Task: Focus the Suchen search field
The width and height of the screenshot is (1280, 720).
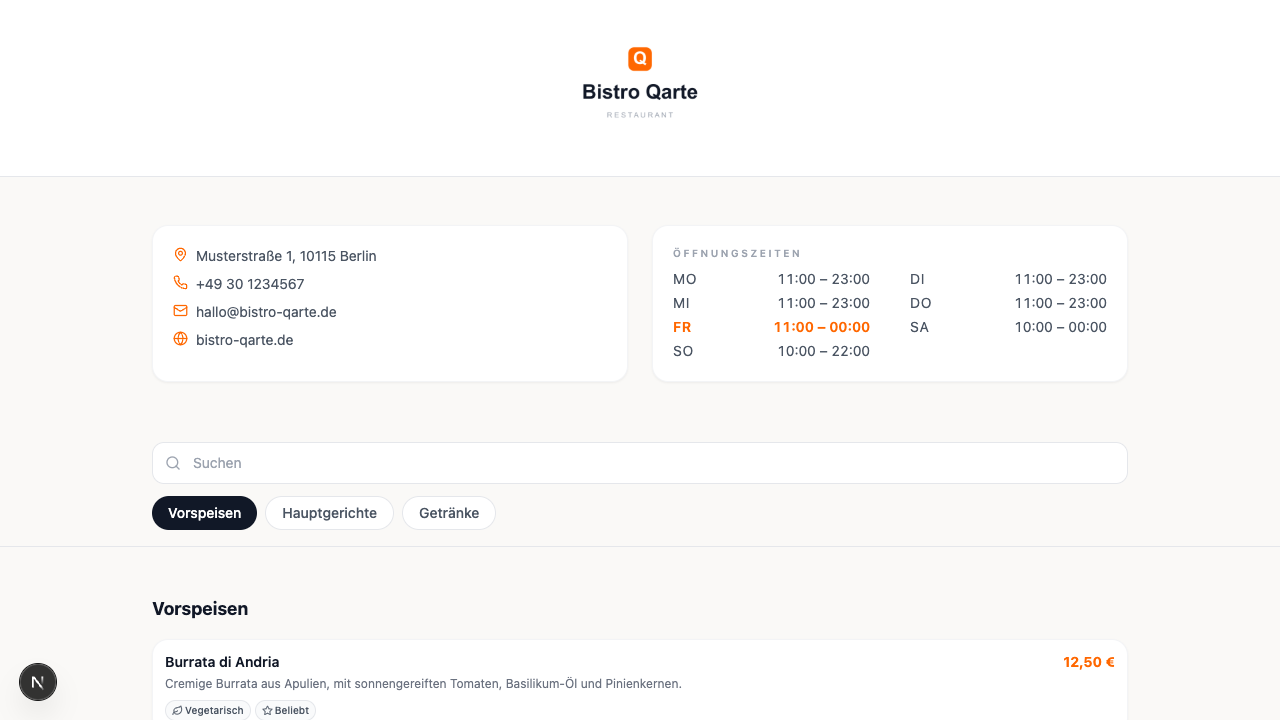Action: point(640,463)
